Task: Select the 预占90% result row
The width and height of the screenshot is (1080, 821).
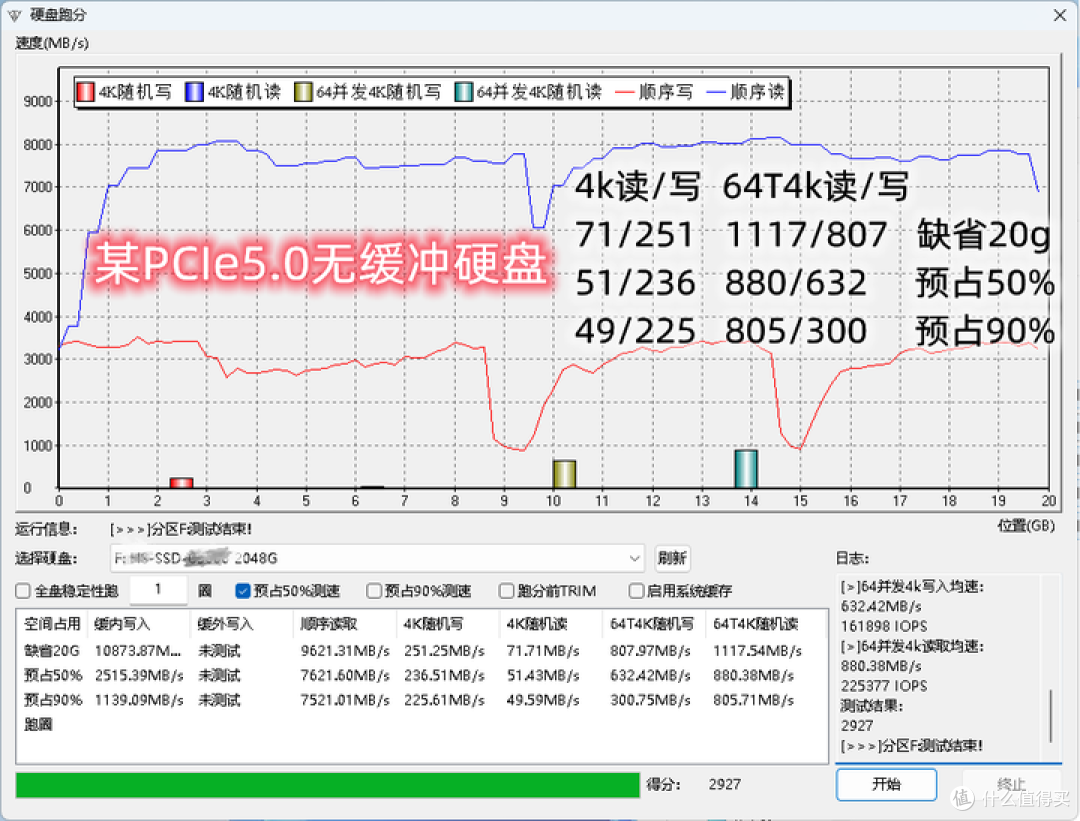Action: 422,700
